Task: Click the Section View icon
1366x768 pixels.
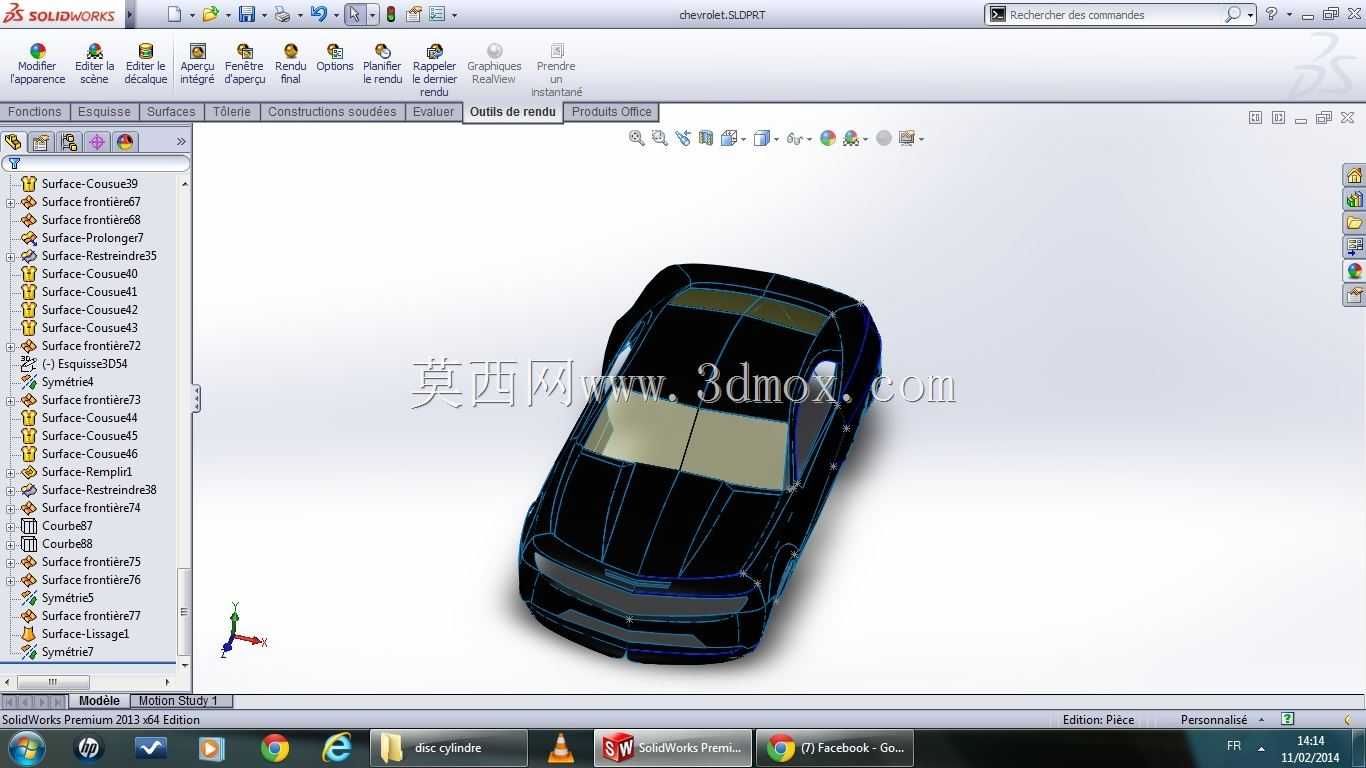Action: coord(706,138)
